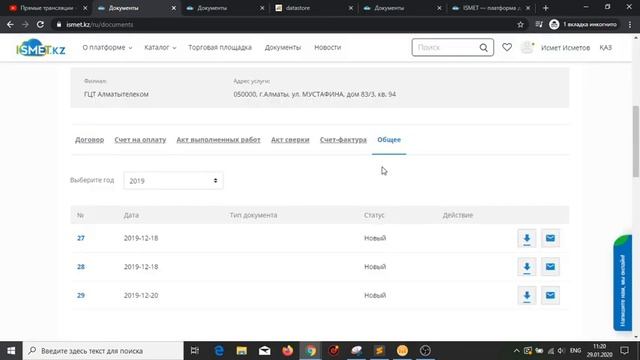The image size is (640, 360).
Task: Bookmark page with star icon
Action: pos(520,24)
